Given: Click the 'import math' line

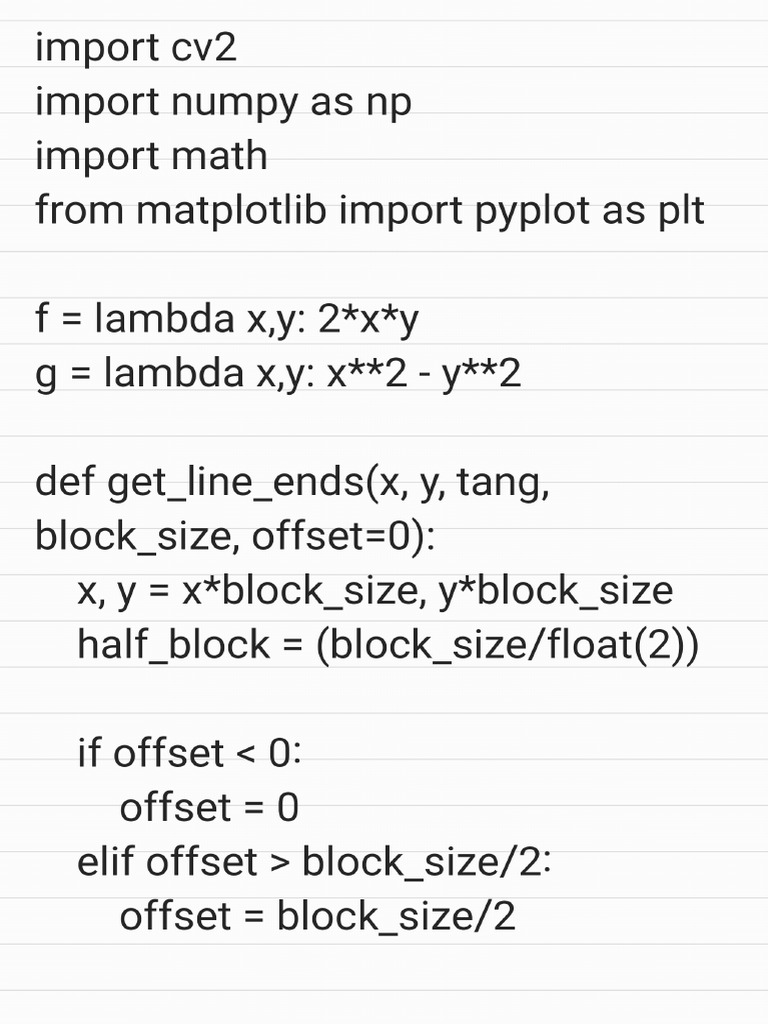Looking at the screenshot, I should pos(151,156).
